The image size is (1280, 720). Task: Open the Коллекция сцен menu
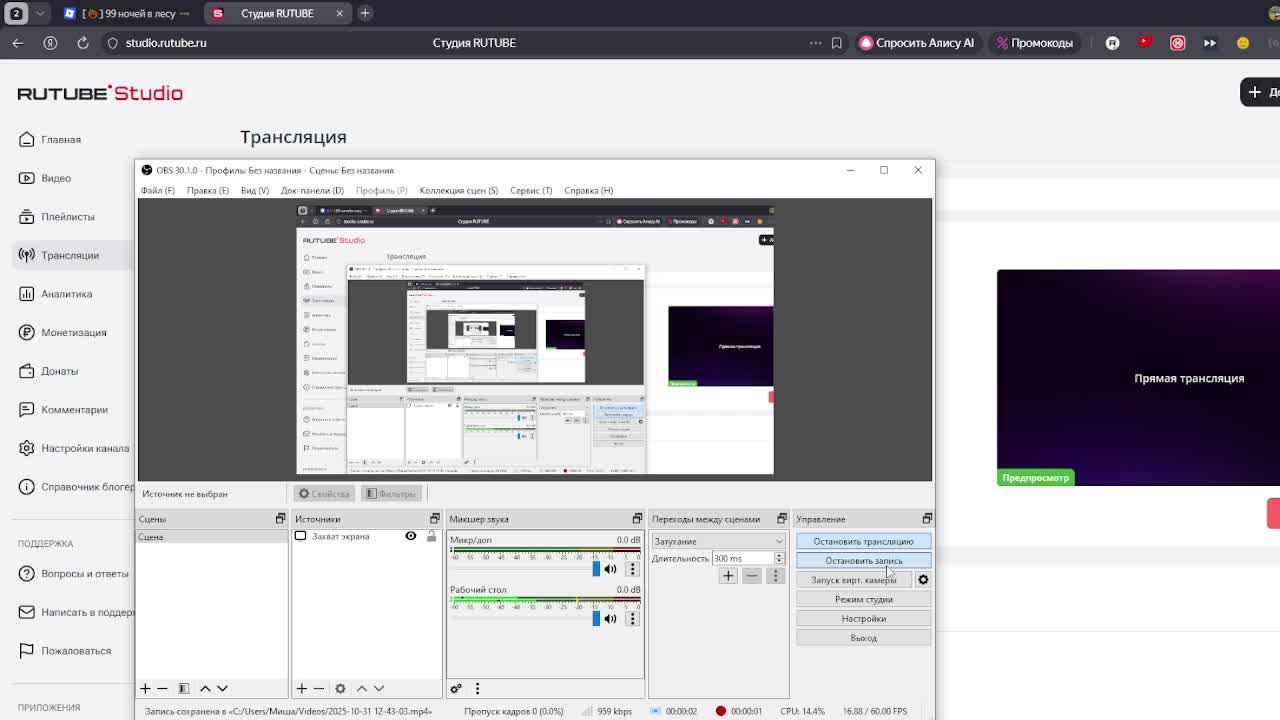tap(459, 190)
